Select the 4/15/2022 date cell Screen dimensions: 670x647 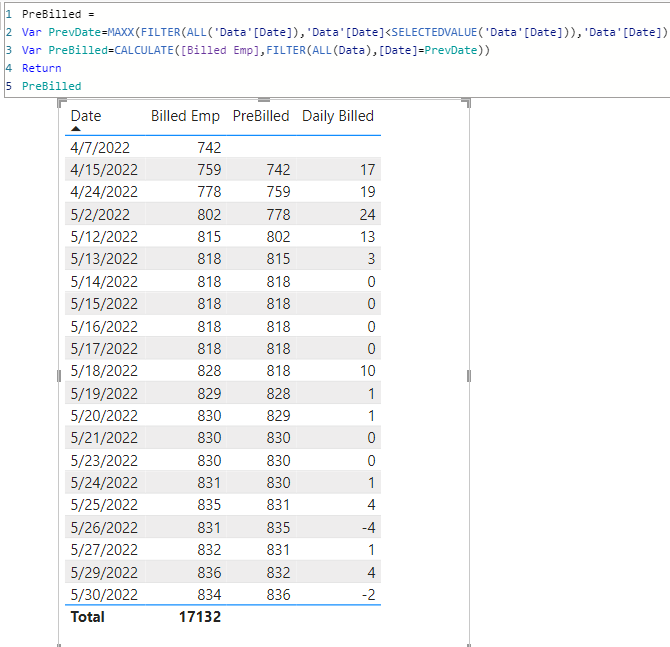pyautogui.click(x=104, y=170)
